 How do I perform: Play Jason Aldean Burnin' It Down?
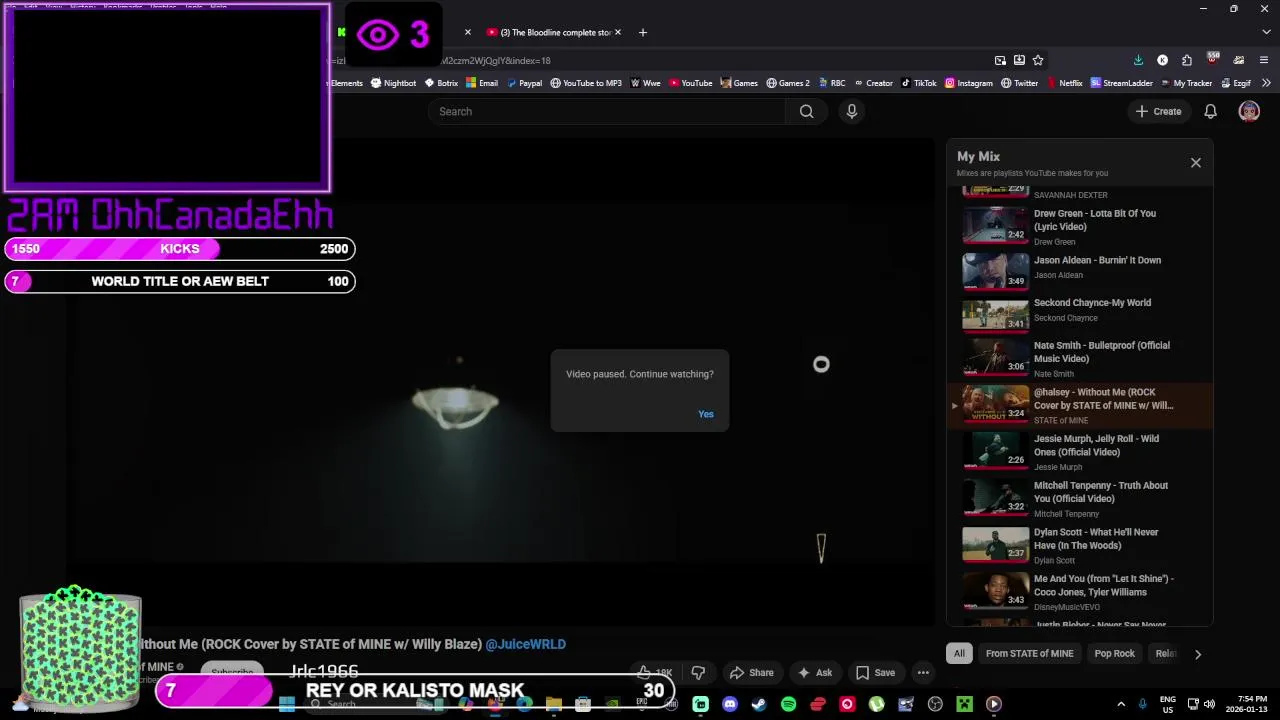[1080, 270]
